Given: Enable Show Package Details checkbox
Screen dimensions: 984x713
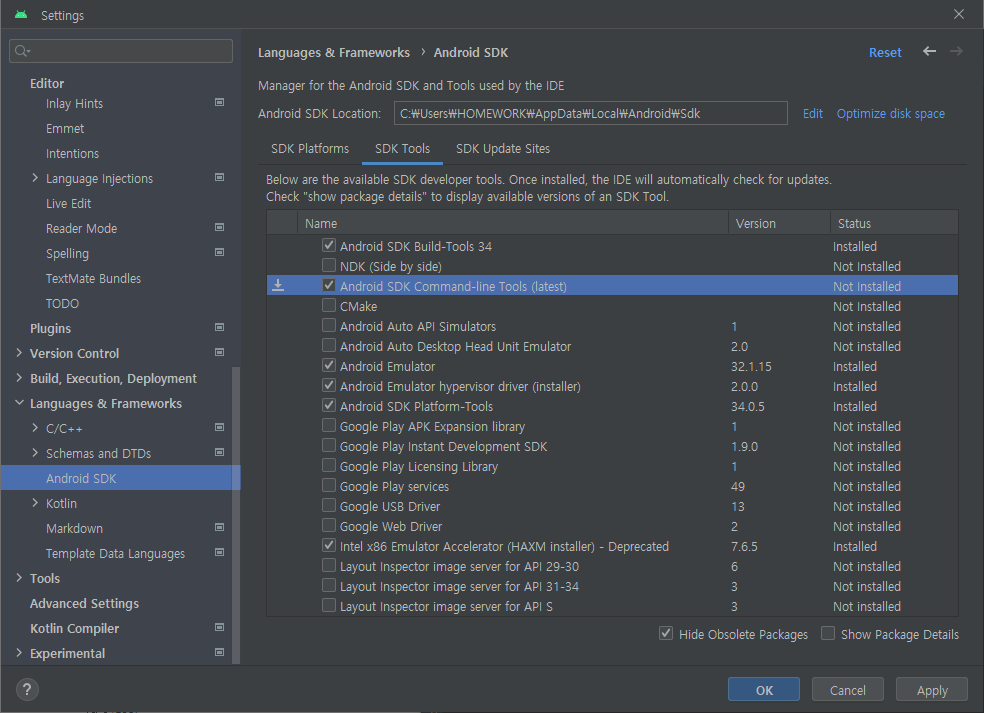Looking at the screenshot, I should point(828,633).
